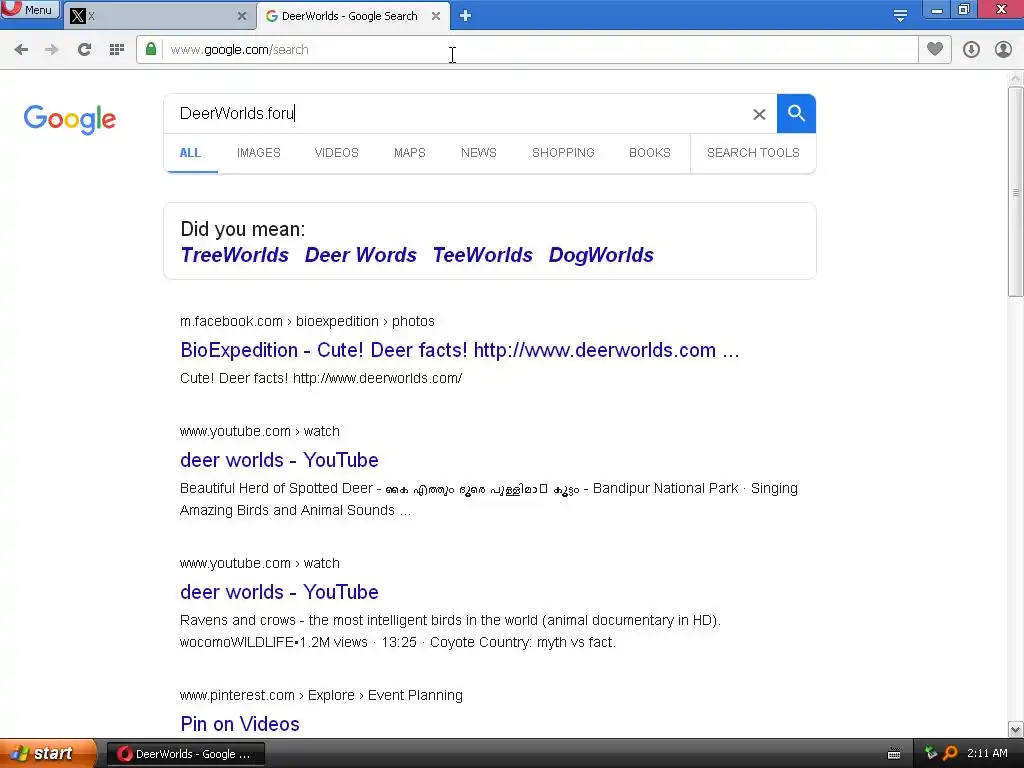
Task: Click the vertical scrollbar thumb
Action: tap(1015, 192)
